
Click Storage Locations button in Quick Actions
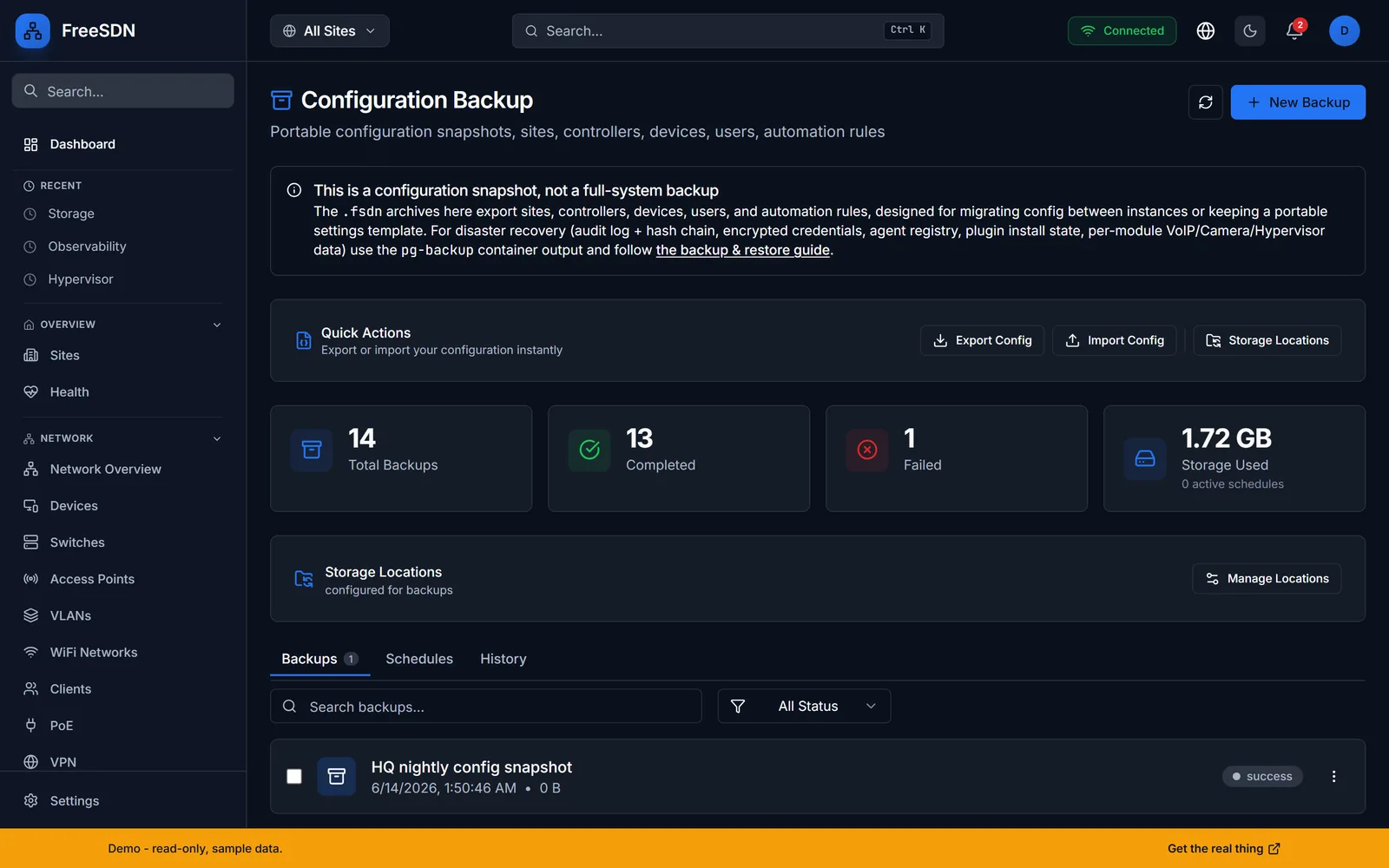pyautogui.click(x=1267, y=340)
